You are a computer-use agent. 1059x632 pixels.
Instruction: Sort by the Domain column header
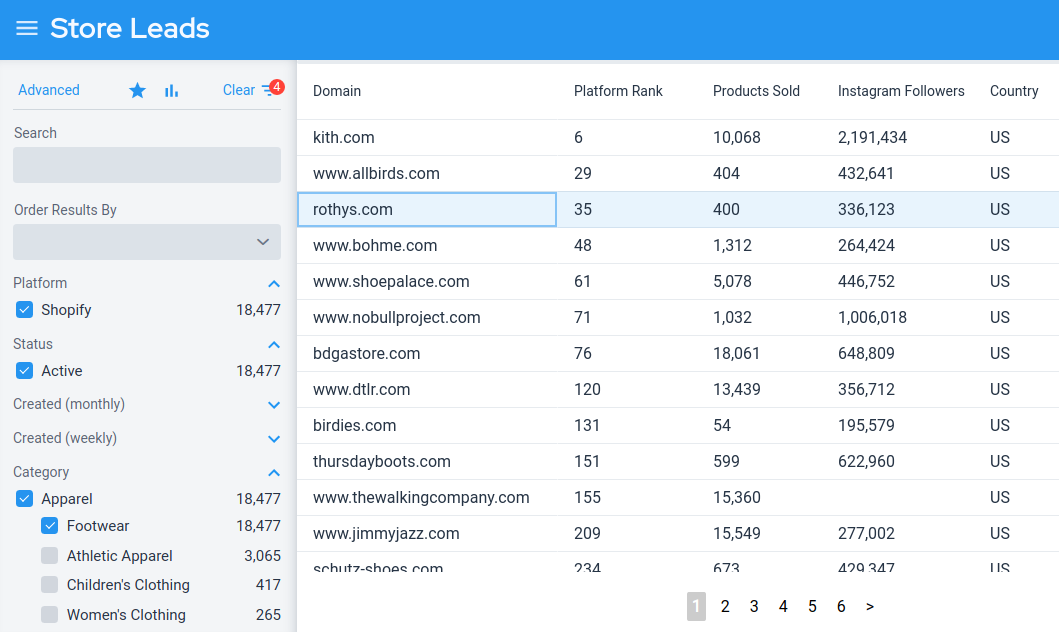pyautogui.click(x=337, y=91)
